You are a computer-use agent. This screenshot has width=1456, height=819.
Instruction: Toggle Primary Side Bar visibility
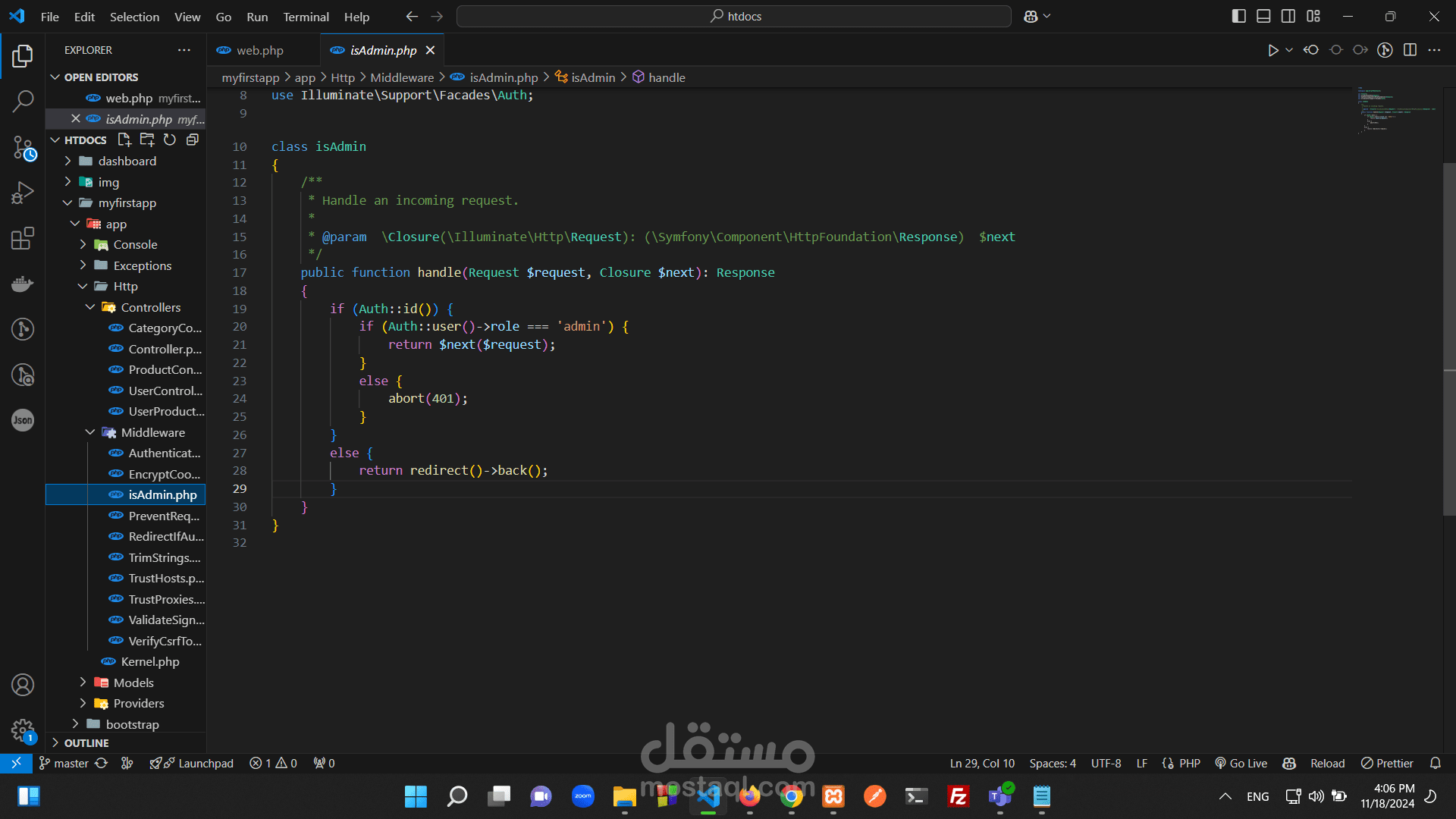click(1238, 16)
